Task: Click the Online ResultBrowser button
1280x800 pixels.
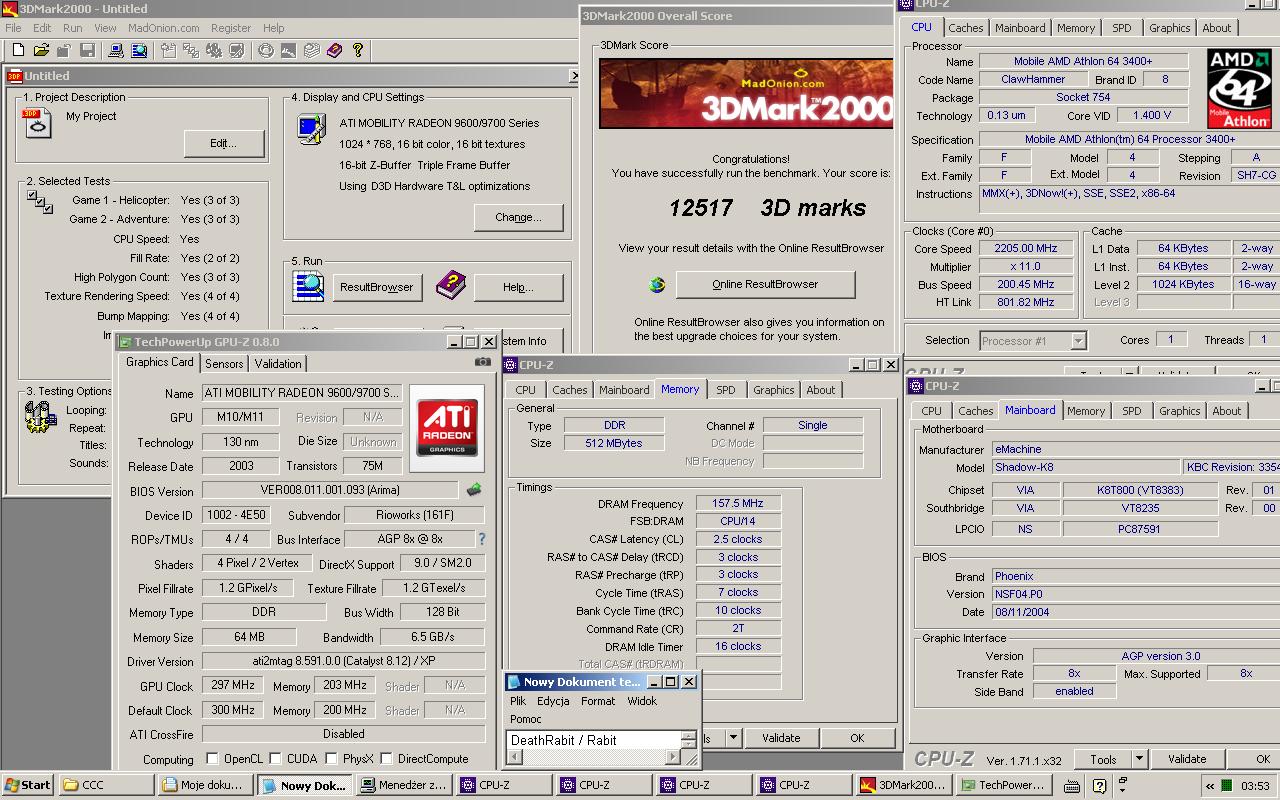Action: click(x=765, y=284)
